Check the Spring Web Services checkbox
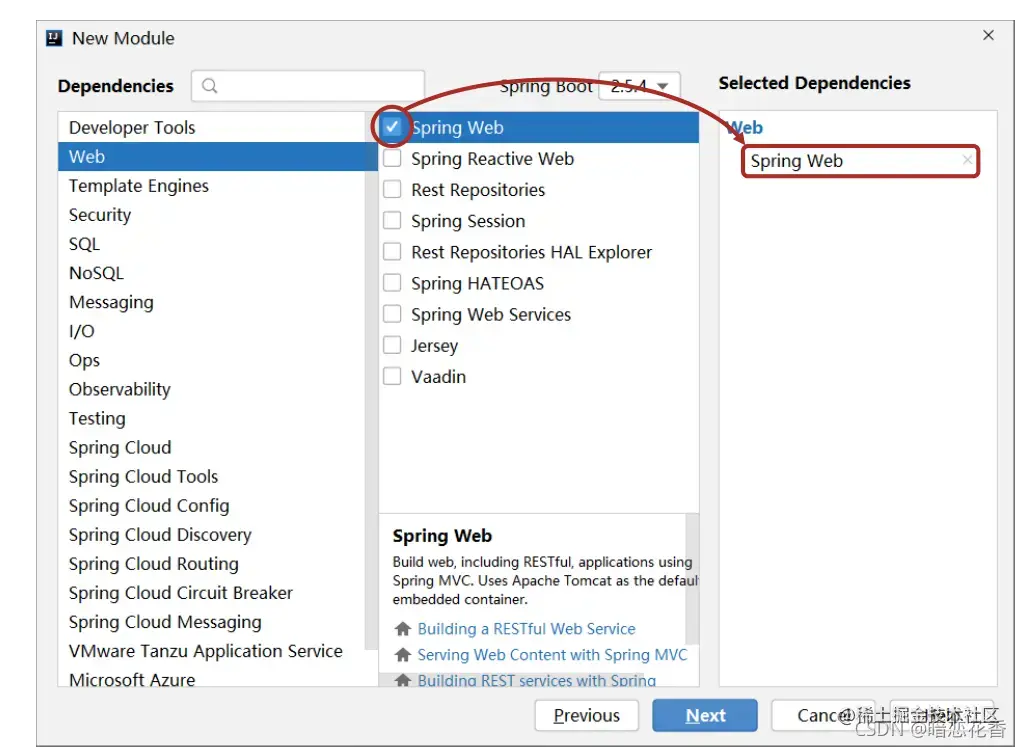The width and height of the screenshot is (1021, 747). [x=392, y=314]
